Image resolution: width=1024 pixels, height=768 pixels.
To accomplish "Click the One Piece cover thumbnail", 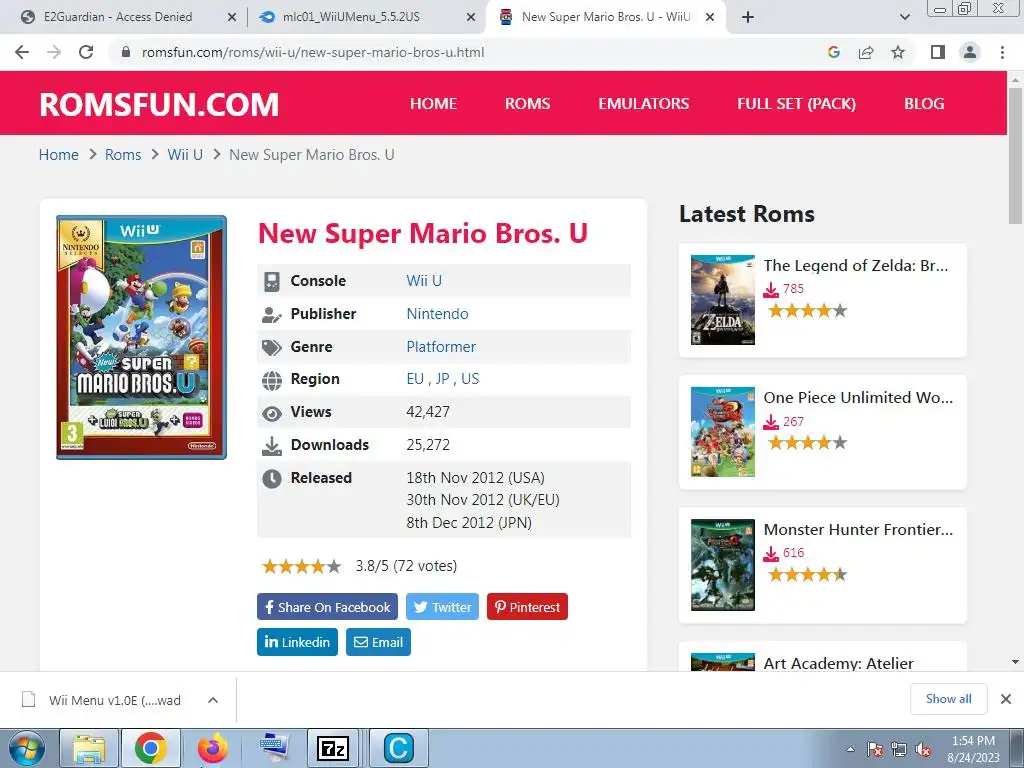I will (722, 432).
